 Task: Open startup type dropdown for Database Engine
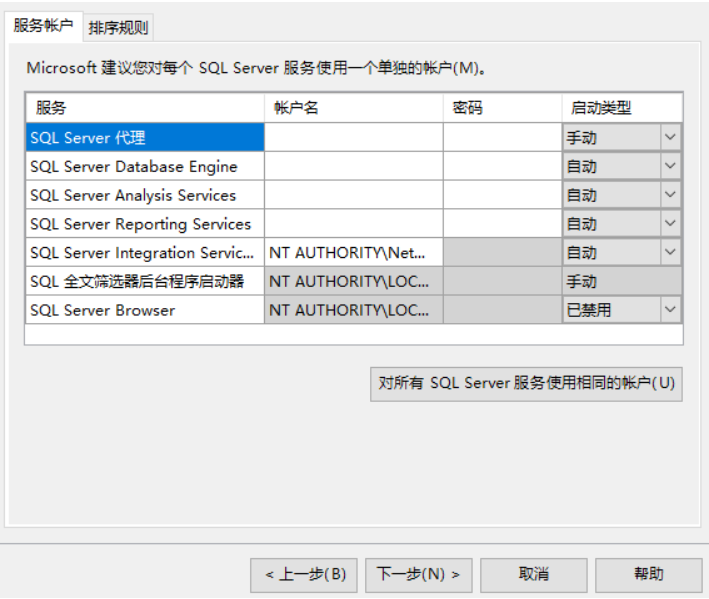click(670, 166)
